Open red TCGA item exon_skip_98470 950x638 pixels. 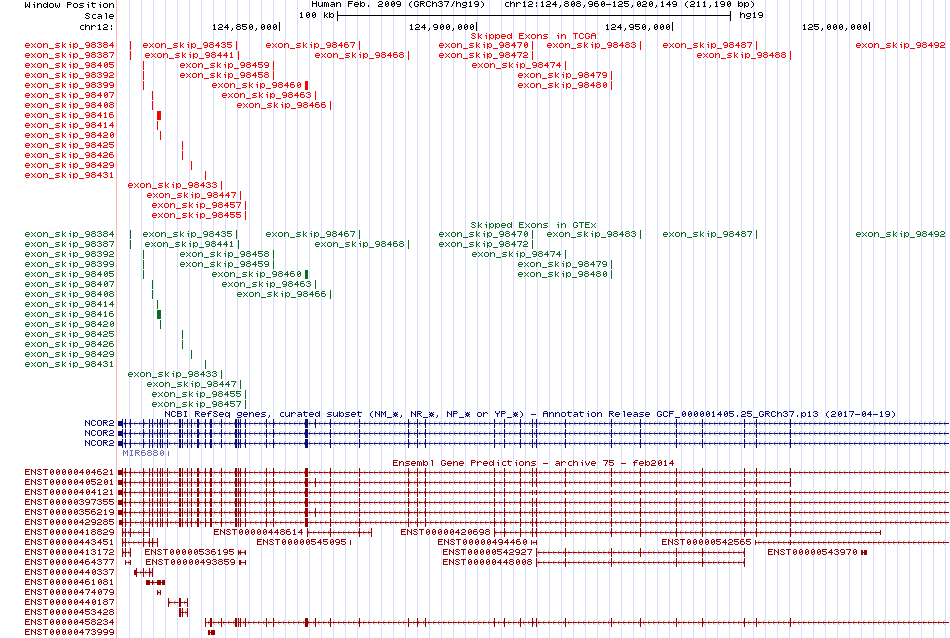coord(483,45)
